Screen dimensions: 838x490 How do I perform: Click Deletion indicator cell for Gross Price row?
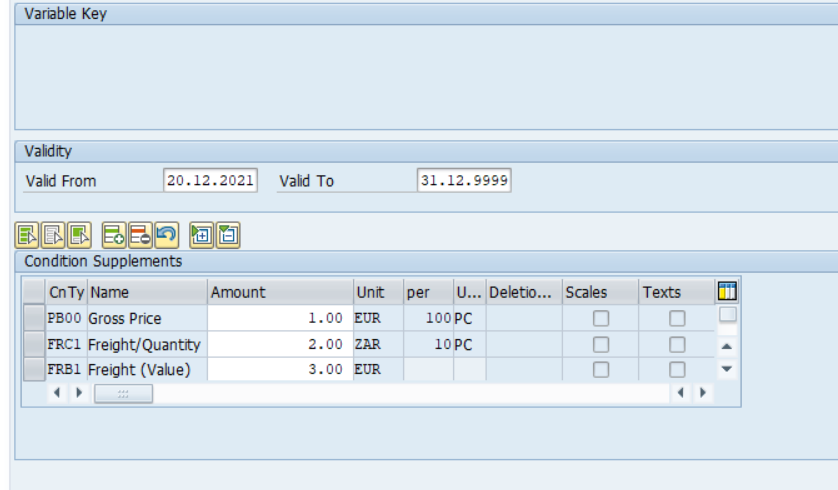pos(524,318)
